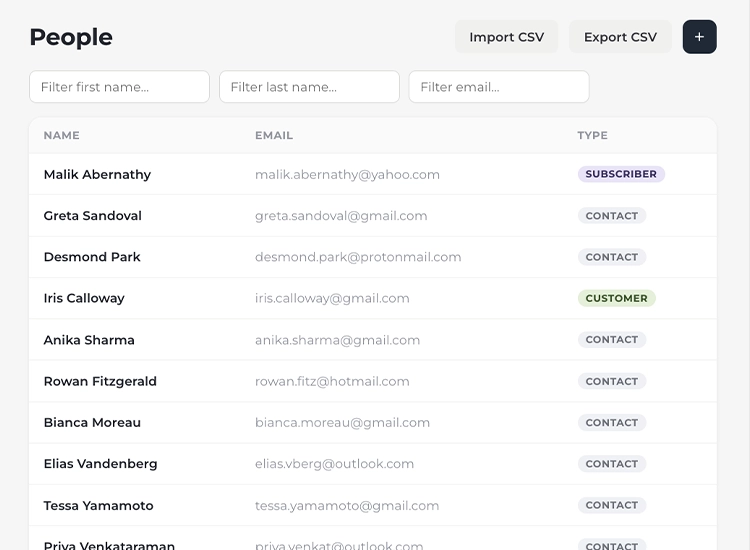Open Malik Abernathy's record

373,174
